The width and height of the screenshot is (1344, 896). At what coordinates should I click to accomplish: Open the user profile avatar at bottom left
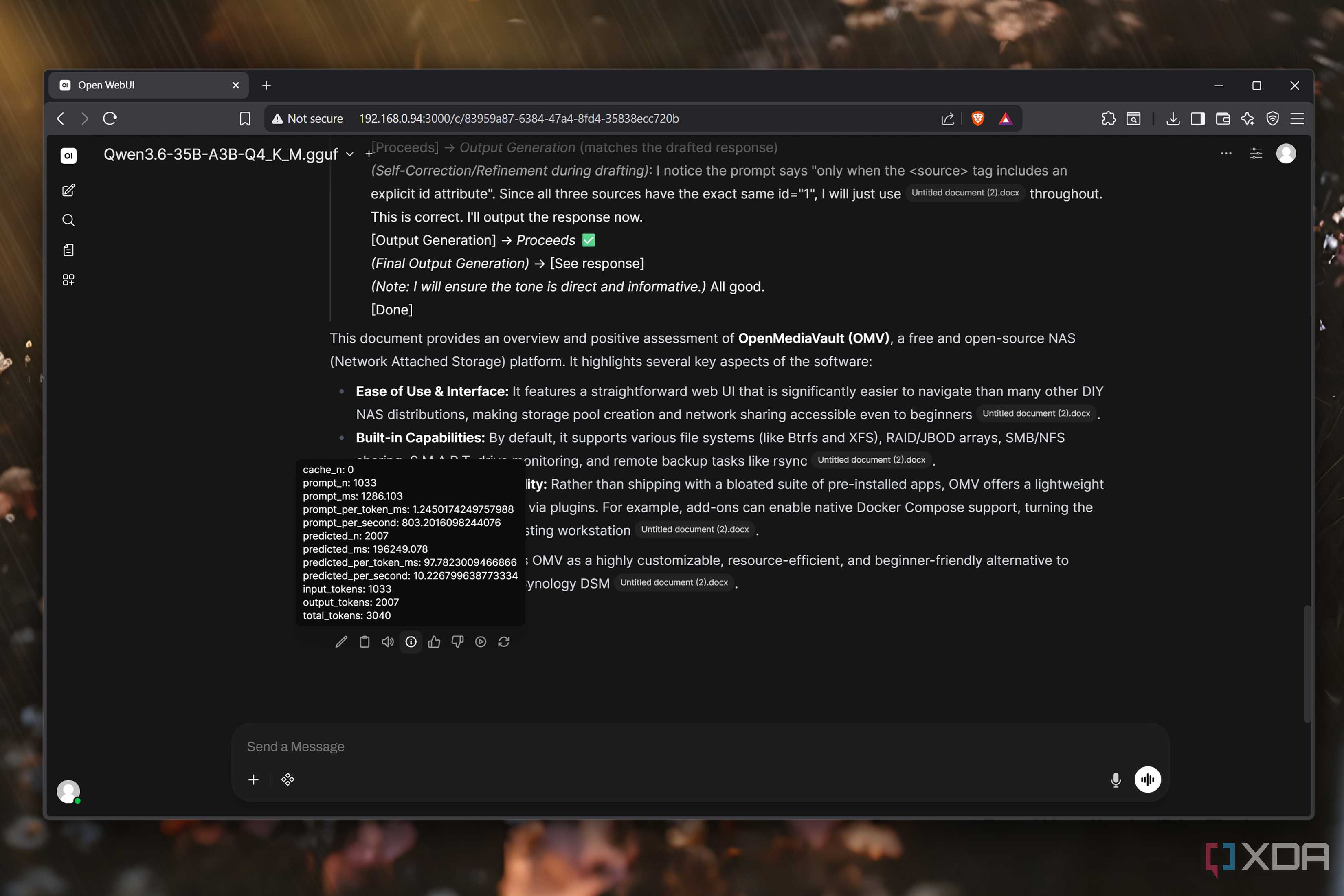[x=68, y=791]
